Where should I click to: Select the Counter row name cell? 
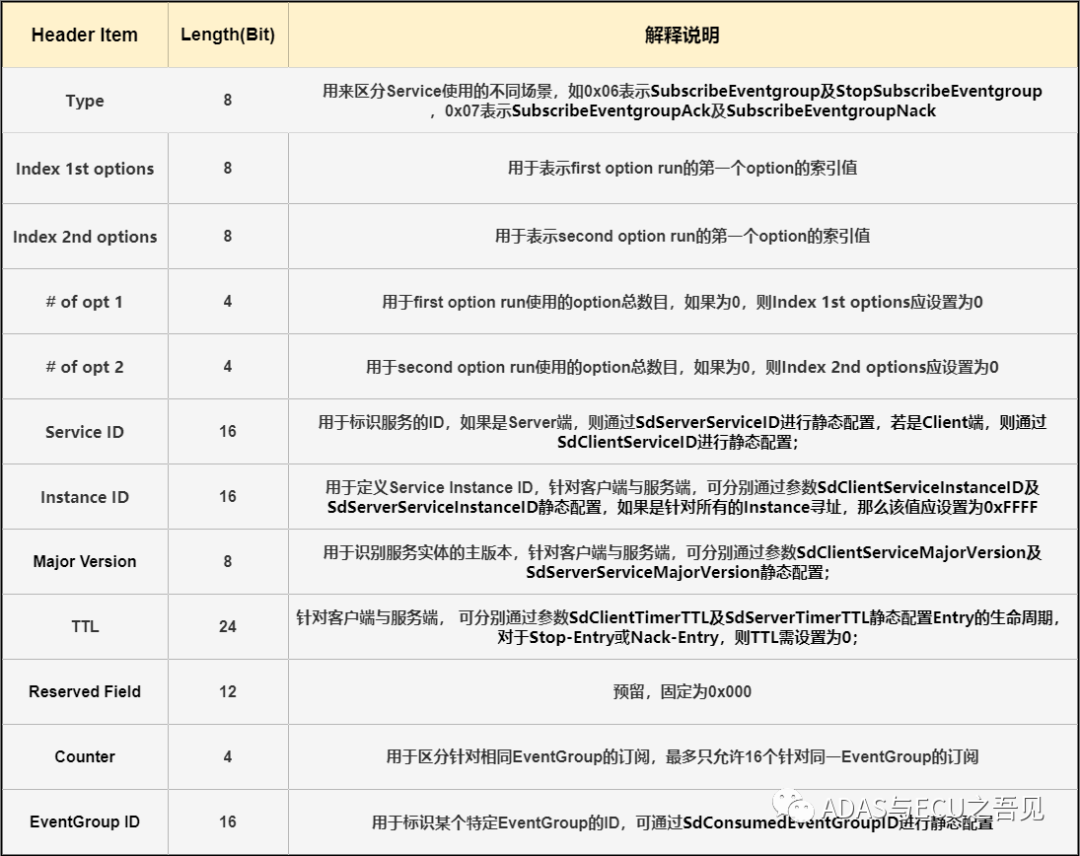[84, 757]
